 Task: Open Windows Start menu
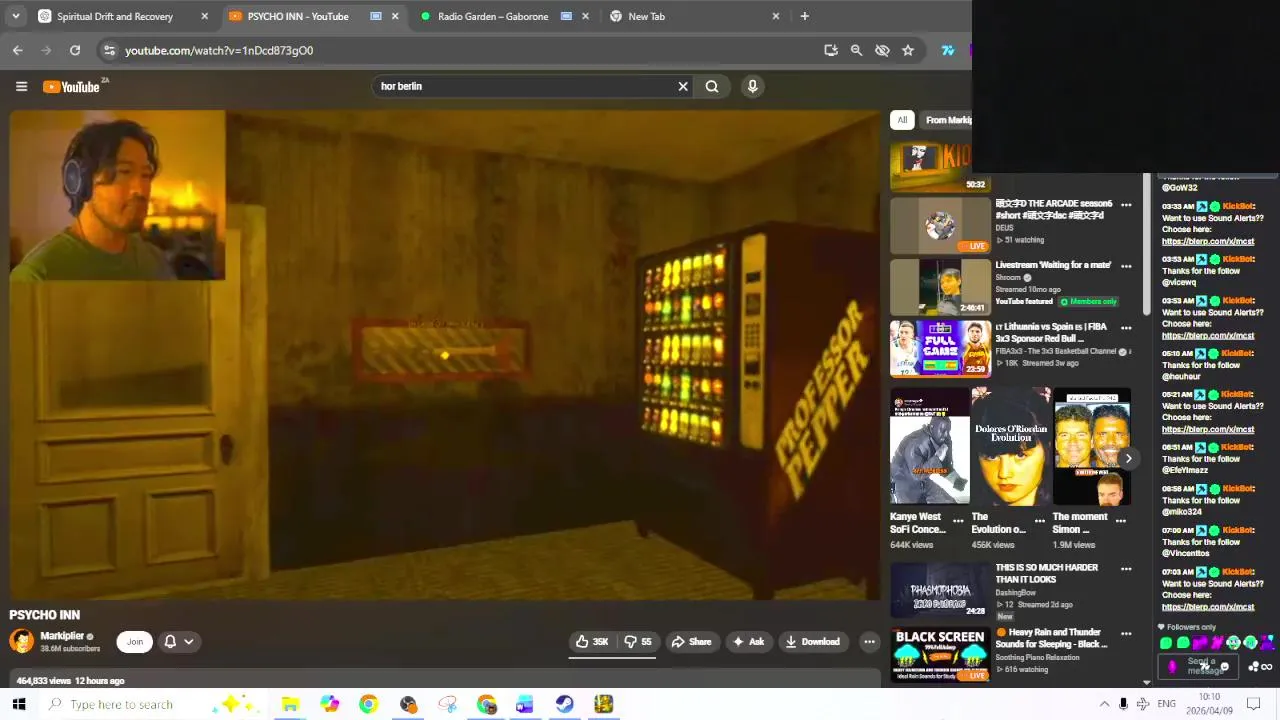[x=18, y=704]
